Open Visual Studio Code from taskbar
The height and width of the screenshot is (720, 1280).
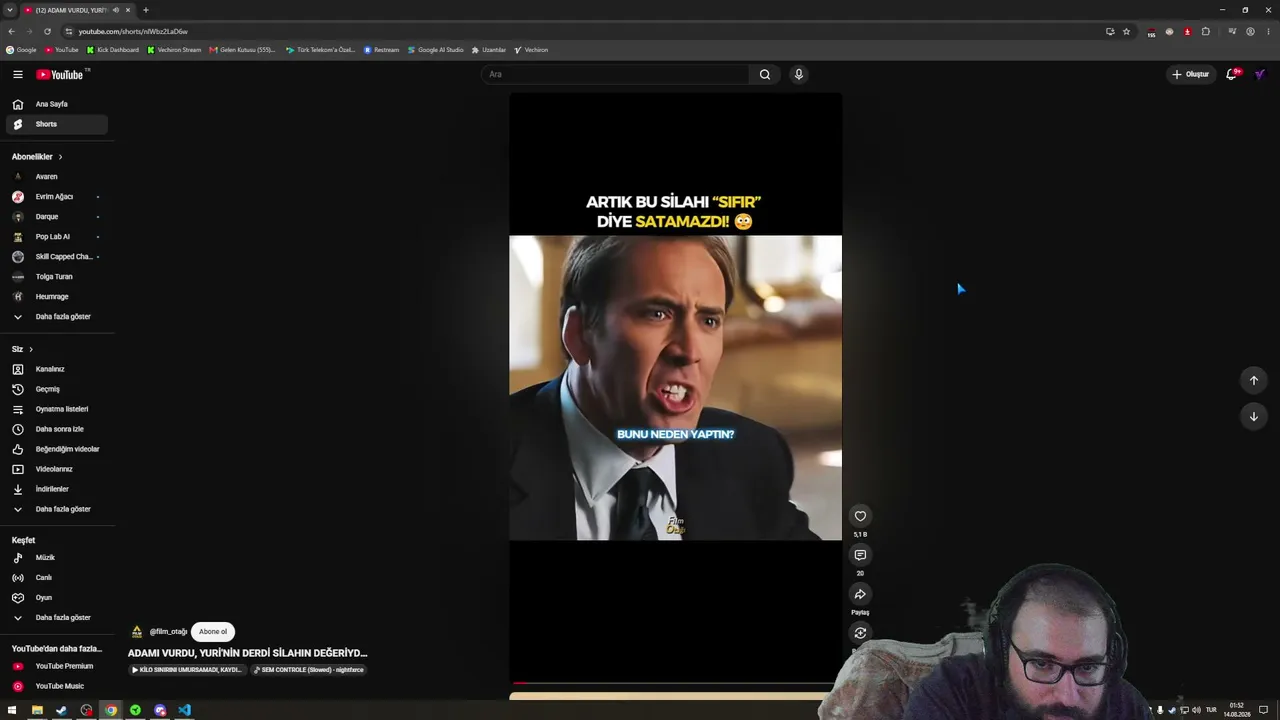185,710
